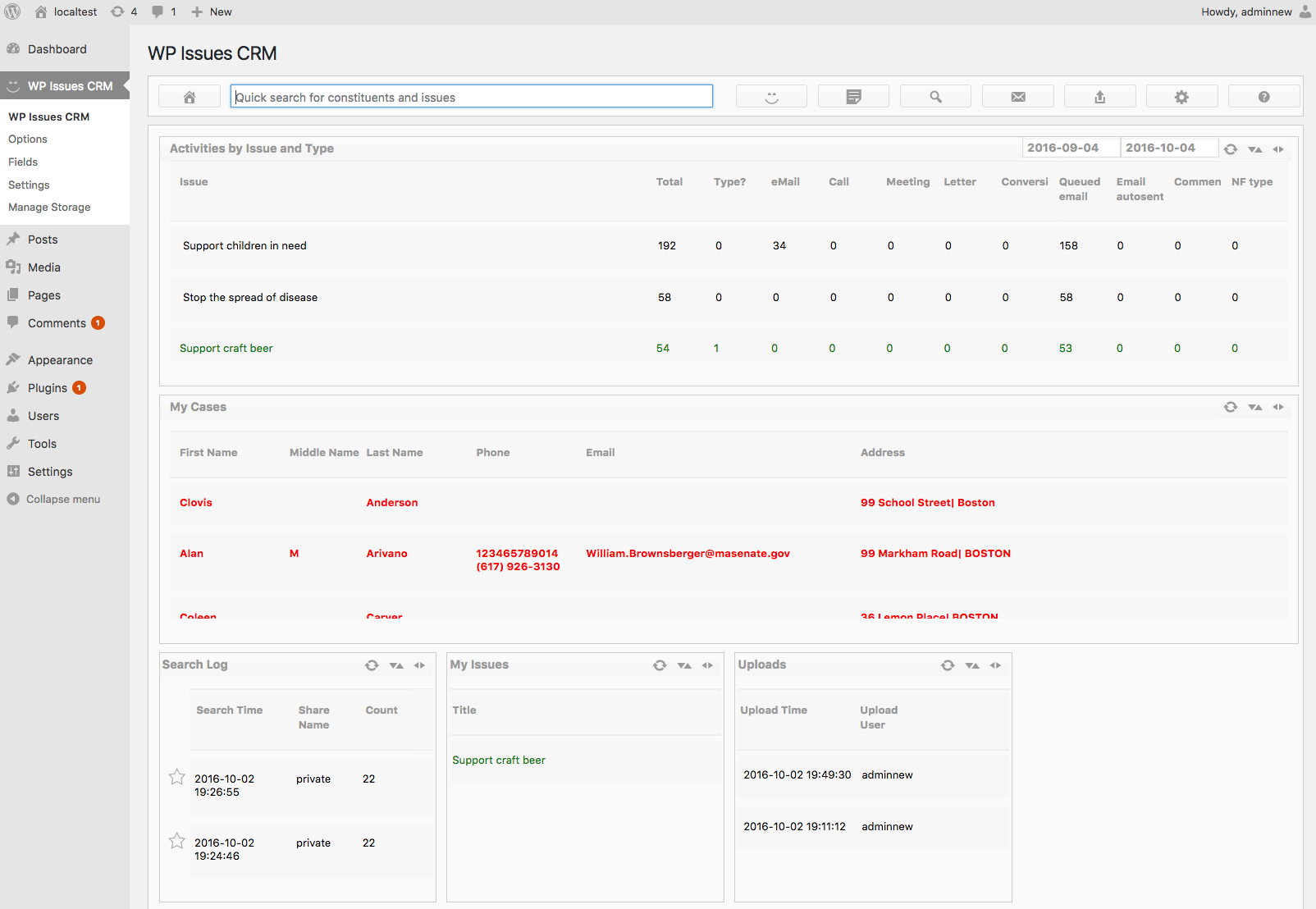This screenshot has height=909, width=1316.
Task: Collapse the My Issues panel
Action: (684, 665)
